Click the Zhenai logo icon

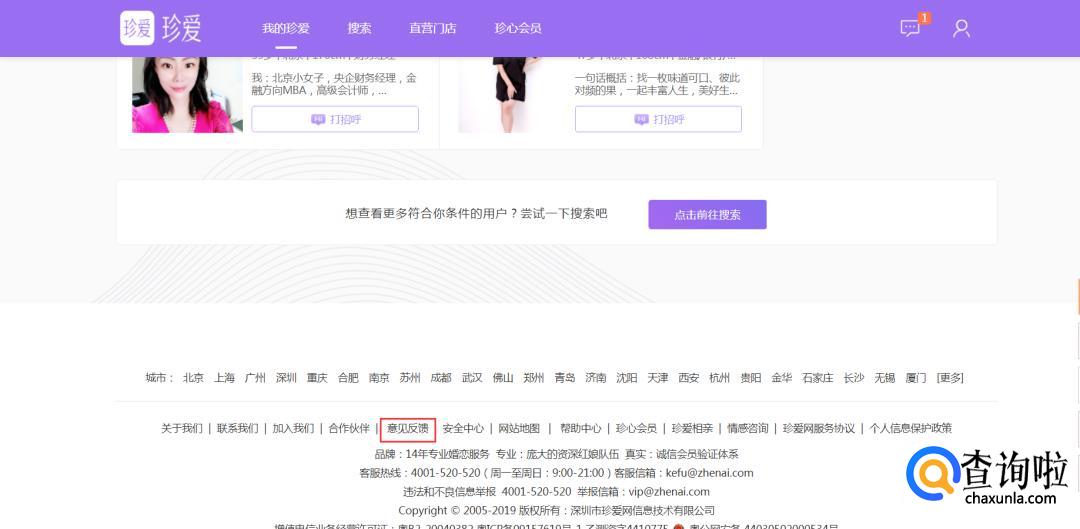(x=137, y=28)
